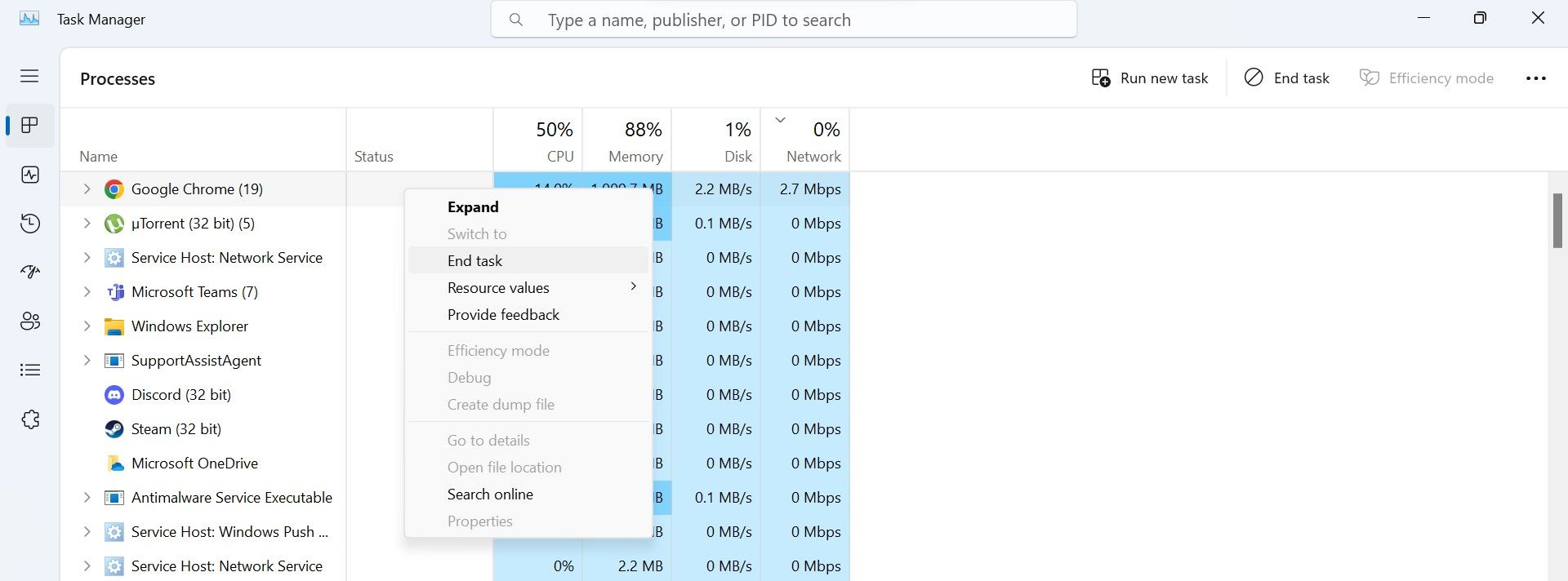Click the Processes page heading

point(118,79)
